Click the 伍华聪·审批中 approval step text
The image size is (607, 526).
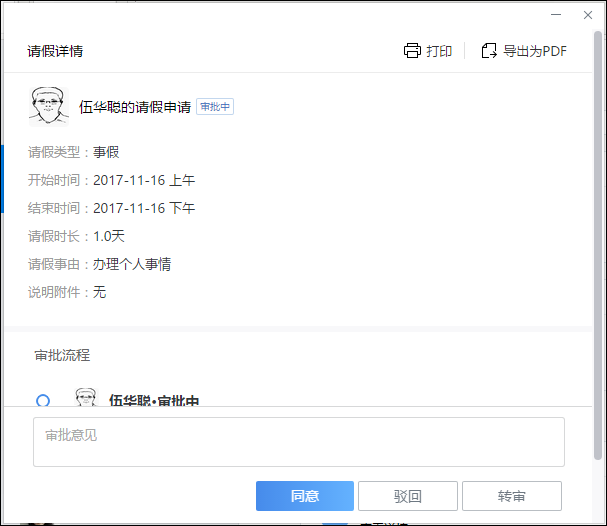[x=154, y=401]
